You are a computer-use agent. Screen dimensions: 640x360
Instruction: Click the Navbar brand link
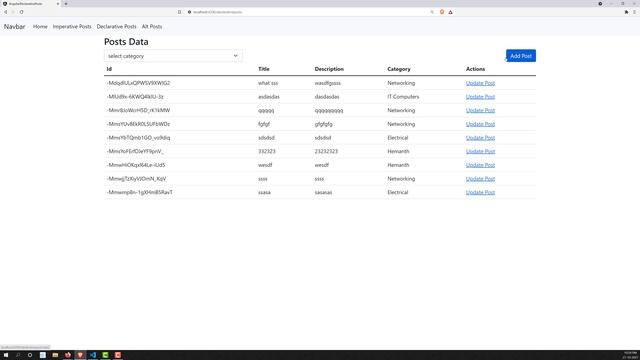coord(14,27)
